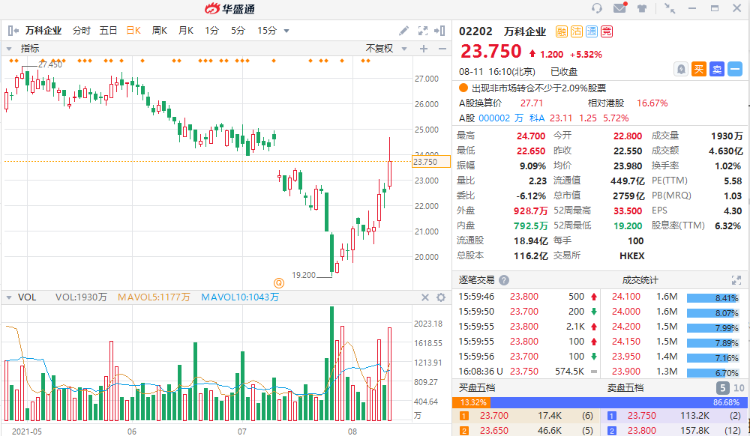This screenshot has height=436, width=750.
Task: Select the 周K chart tab
Action: 159,31
